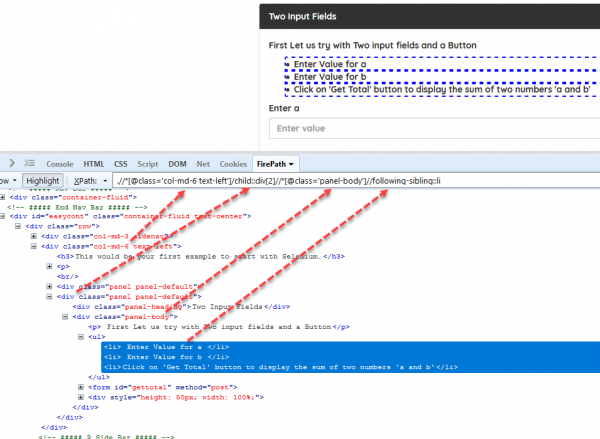Expand the col-md-3 sidenav div node

pos(34,236)
